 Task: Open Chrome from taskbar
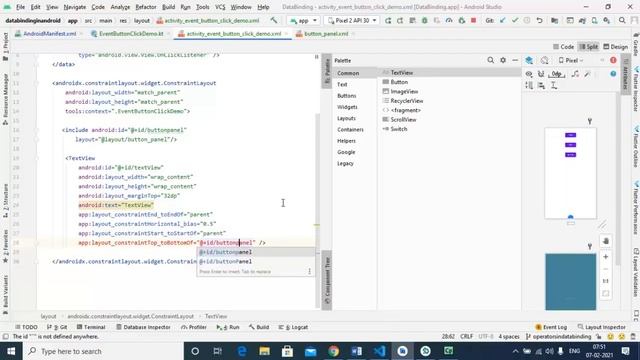333,351
